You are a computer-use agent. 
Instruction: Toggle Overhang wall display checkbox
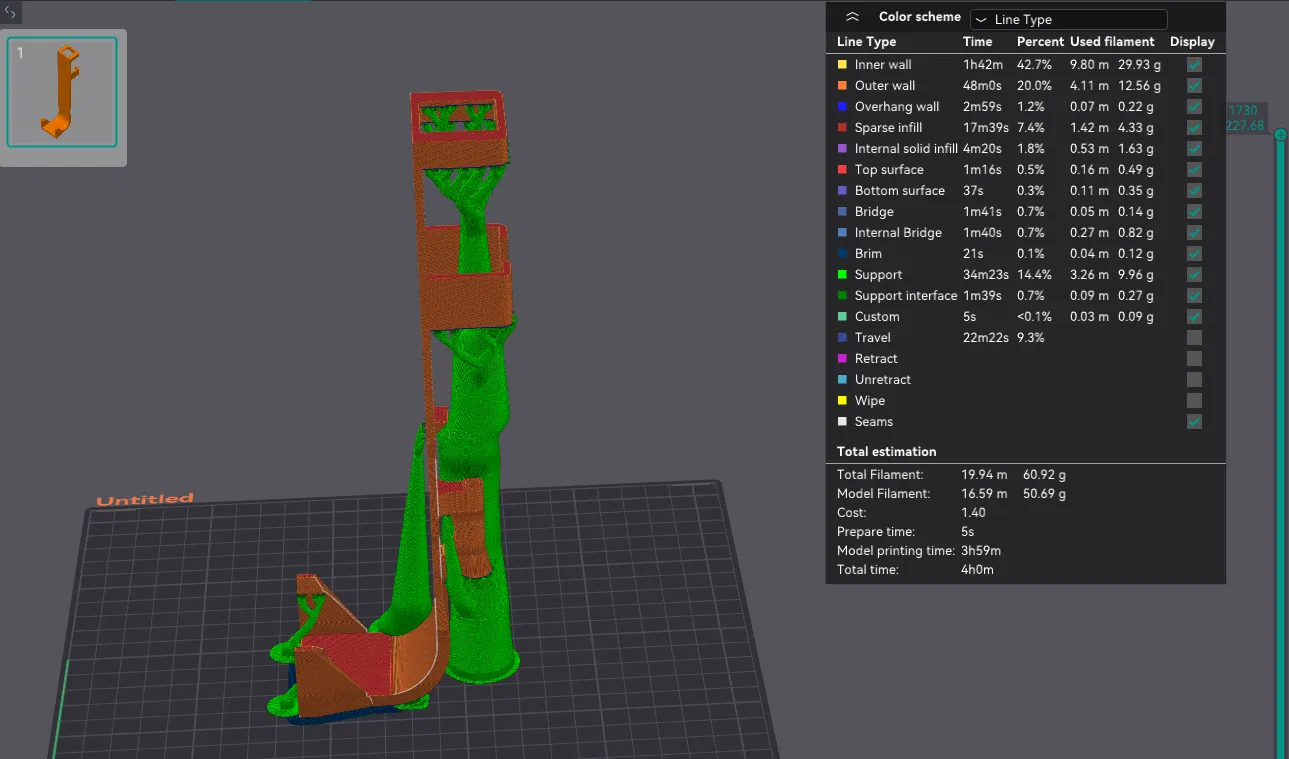(1194, 107)
